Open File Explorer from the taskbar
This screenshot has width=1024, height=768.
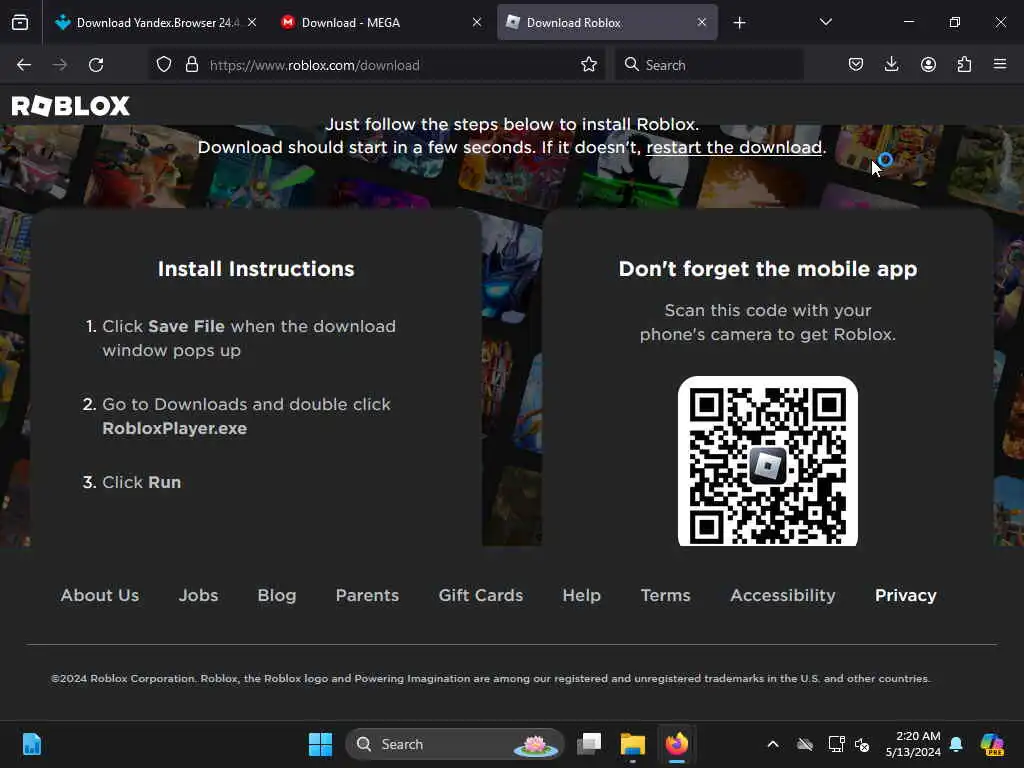632,744
